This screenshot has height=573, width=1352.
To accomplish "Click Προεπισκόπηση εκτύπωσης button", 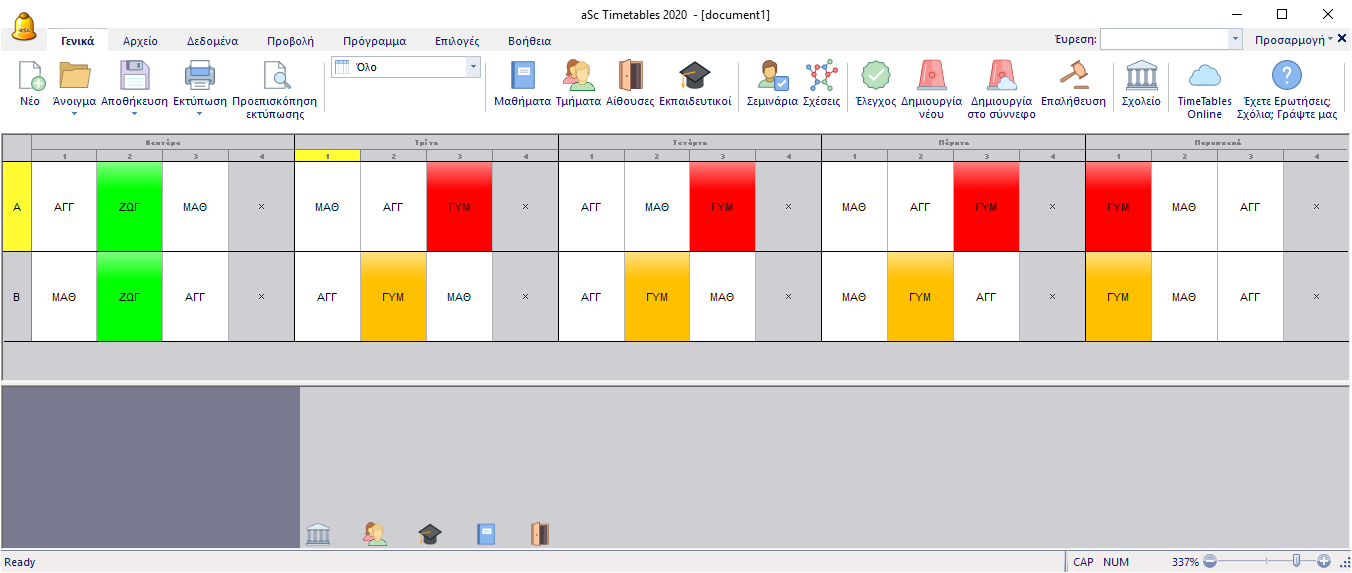I will [274, 85].
